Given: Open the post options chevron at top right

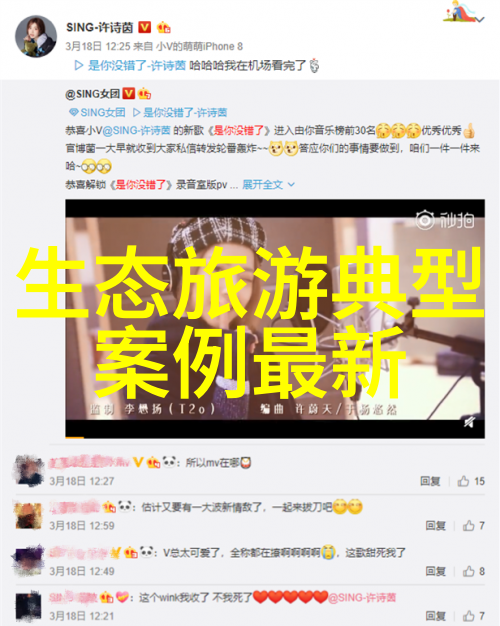Looking at the screenshot, I should [x=480, y=19].
